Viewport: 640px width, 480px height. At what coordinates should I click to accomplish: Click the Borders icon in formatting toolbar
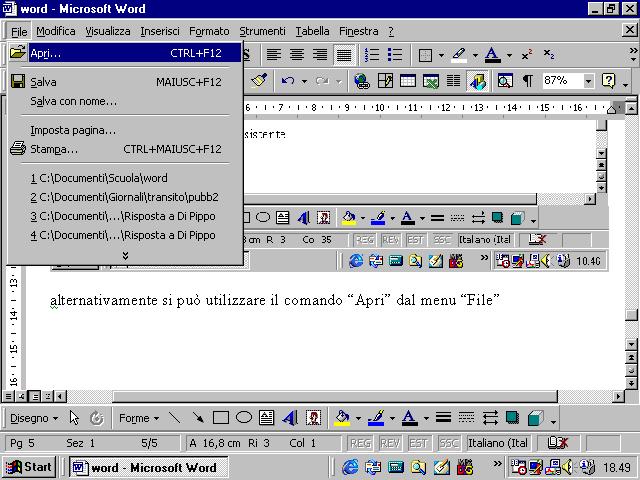[425, 55]
